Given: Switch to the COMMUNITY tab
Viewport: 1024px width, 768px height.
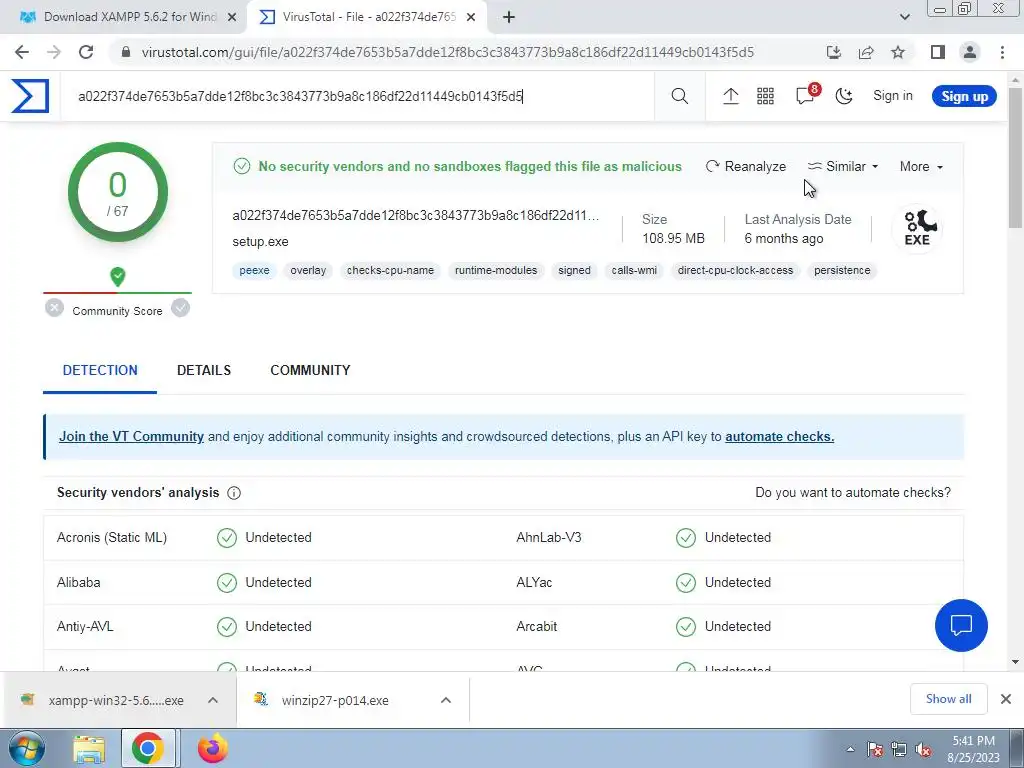Looking at the screenshot, I should (310, 370).
